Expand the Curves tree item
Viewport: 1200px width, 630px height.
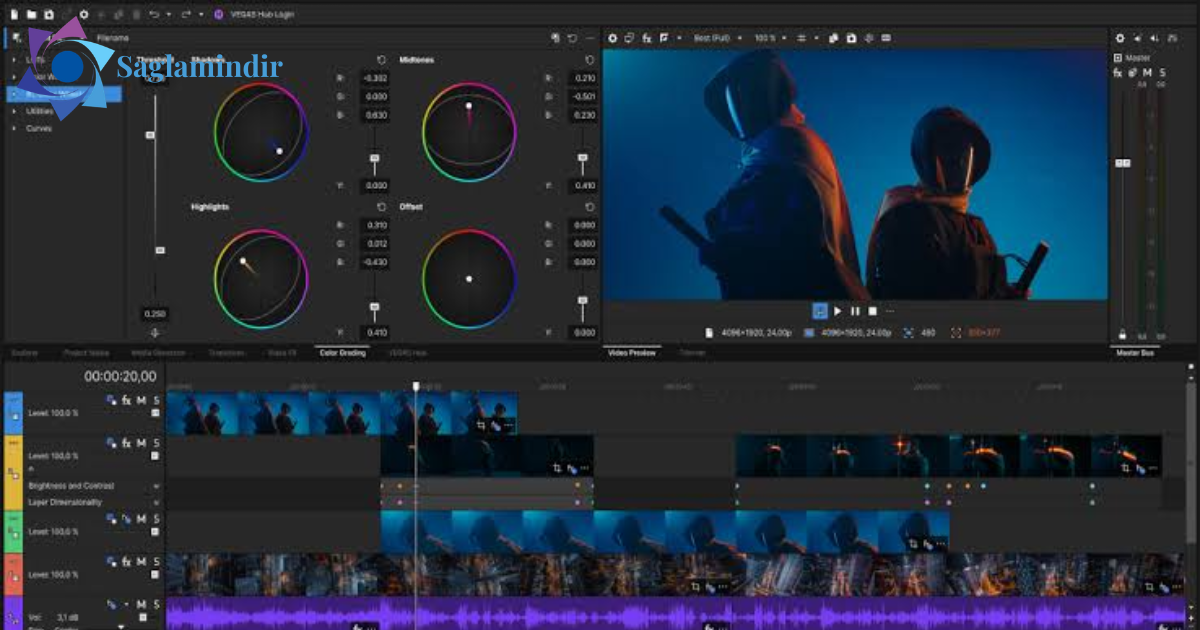tap(13, 129)
